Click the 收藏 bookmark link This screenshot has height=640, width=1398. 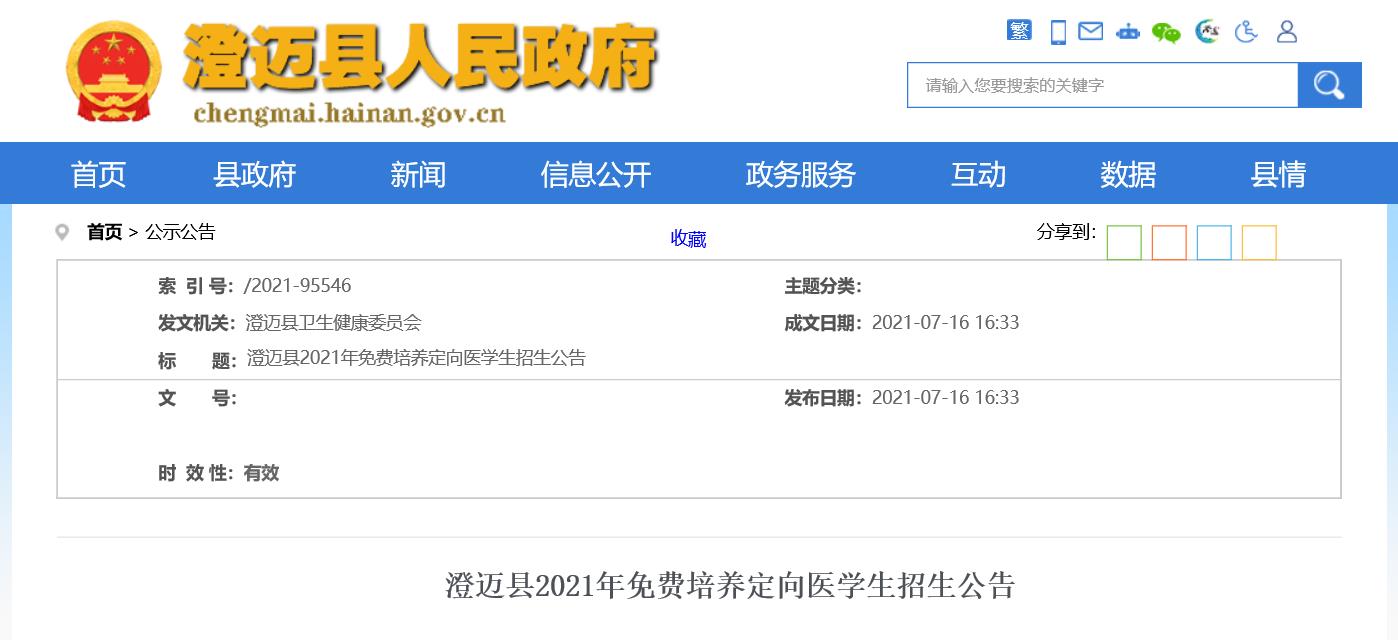[x=688, y=239]
